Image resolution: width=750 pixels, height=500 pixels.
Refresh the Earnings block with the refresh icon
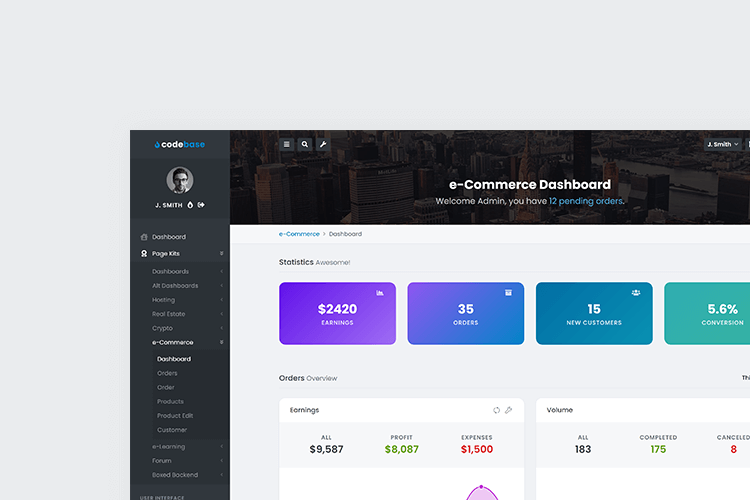point(496,410)
